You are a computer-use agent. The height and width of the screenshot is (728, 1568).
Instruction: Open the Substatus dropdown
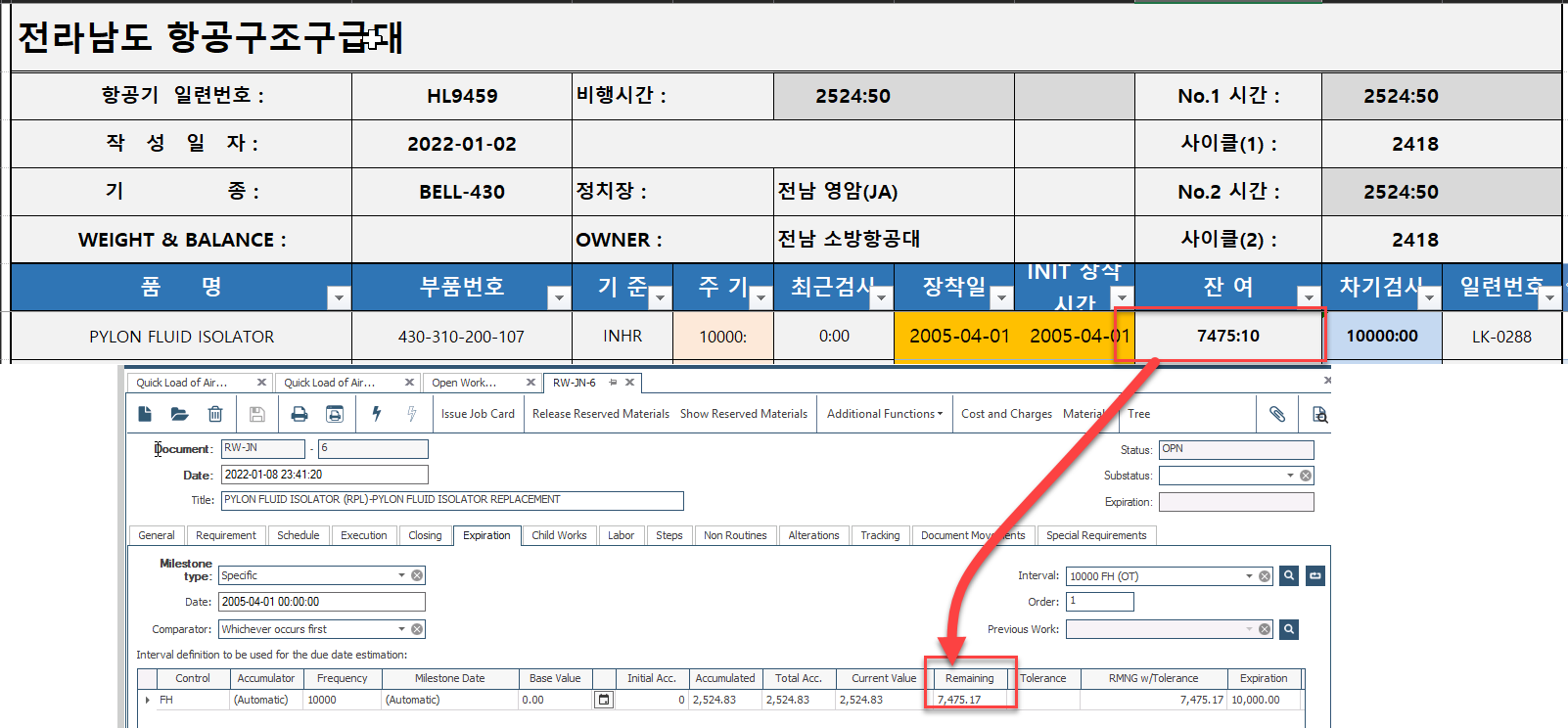pos(1290,476)
